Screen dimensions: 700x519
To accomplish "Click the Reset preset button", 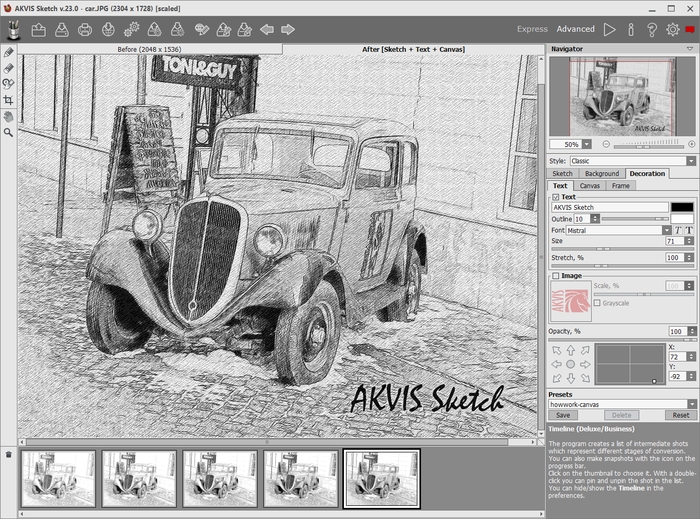I will point(681,415).
